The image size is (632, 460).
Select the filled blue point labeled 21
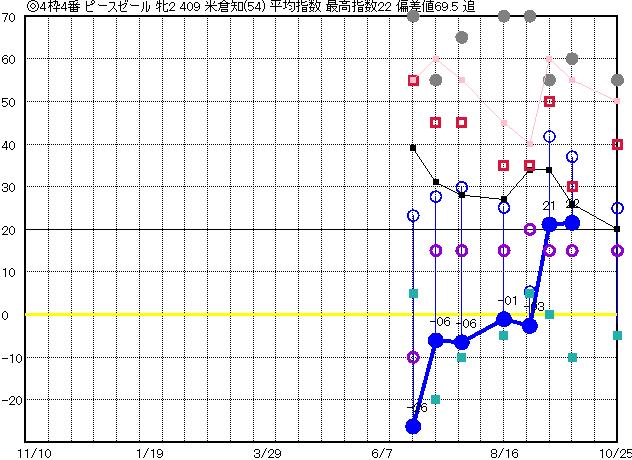[549, 224]
